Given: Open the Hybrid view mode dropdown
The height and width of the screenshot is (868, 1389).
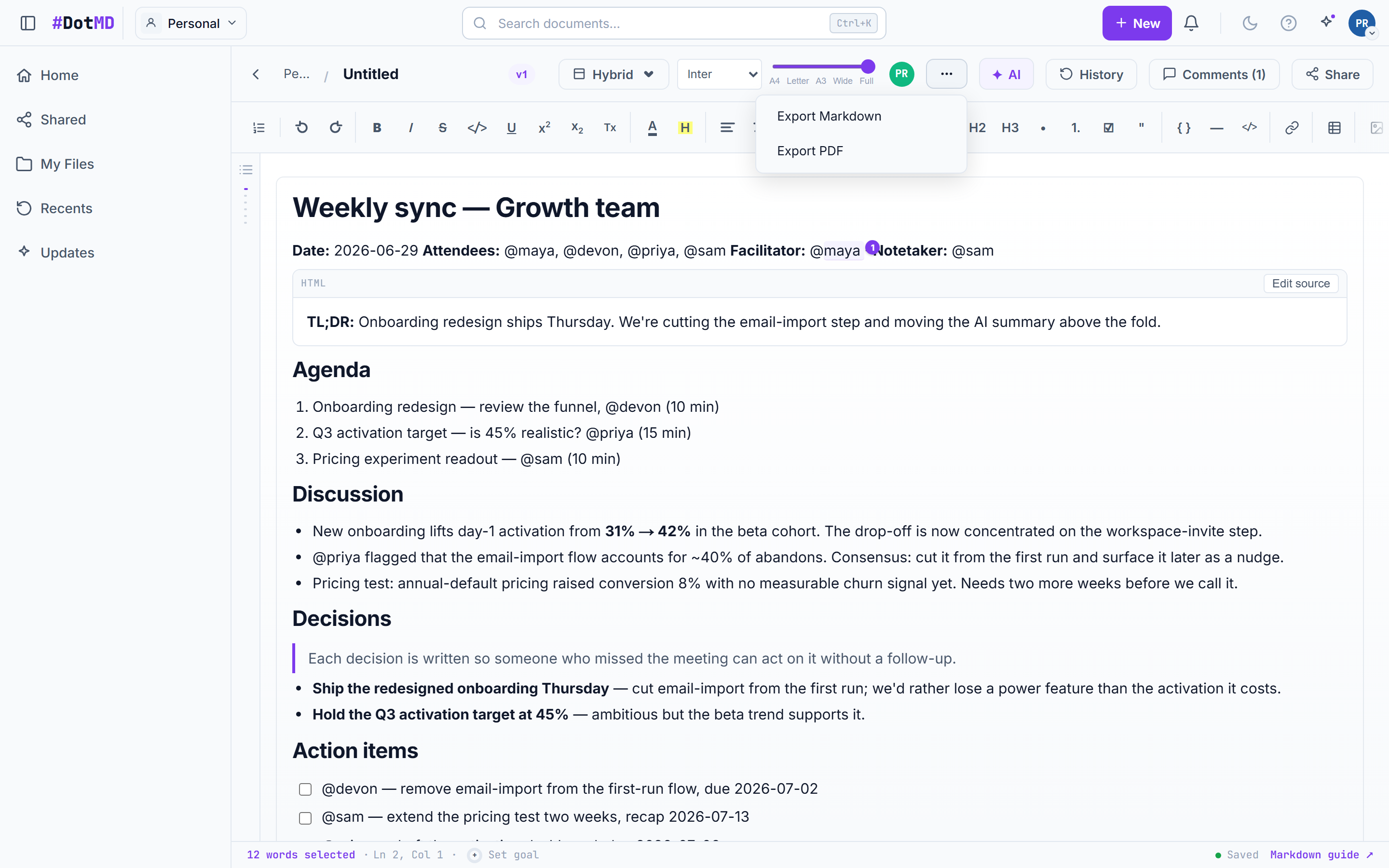Looking at the screenshot, I should pos(613,74).
